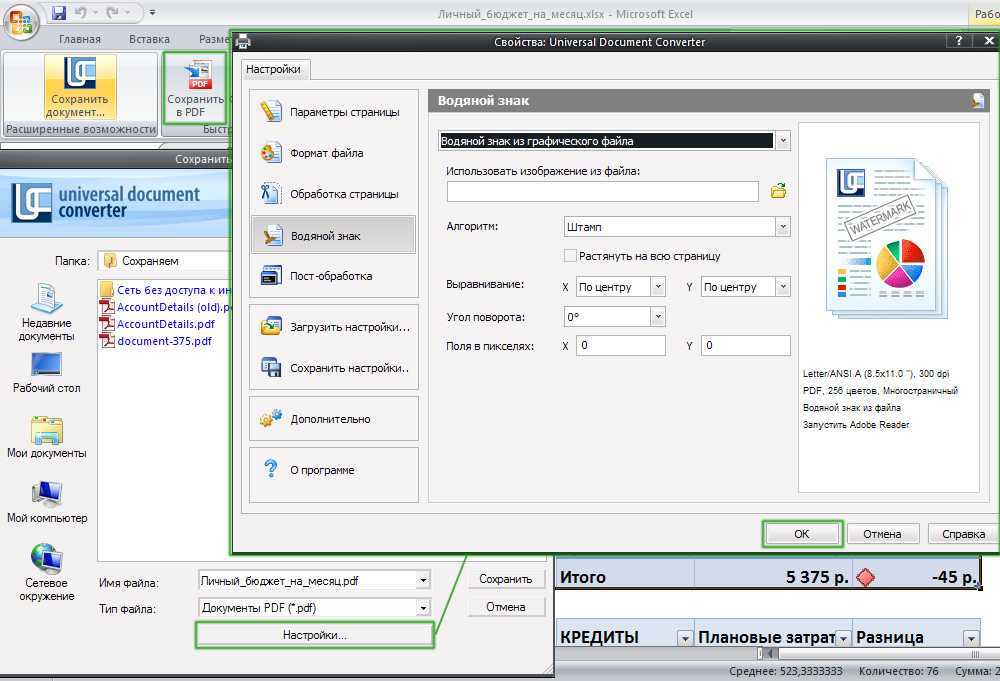Click the Save to PDF ribbon icon
The image size is (1000, 681).
tap(195, 87)
